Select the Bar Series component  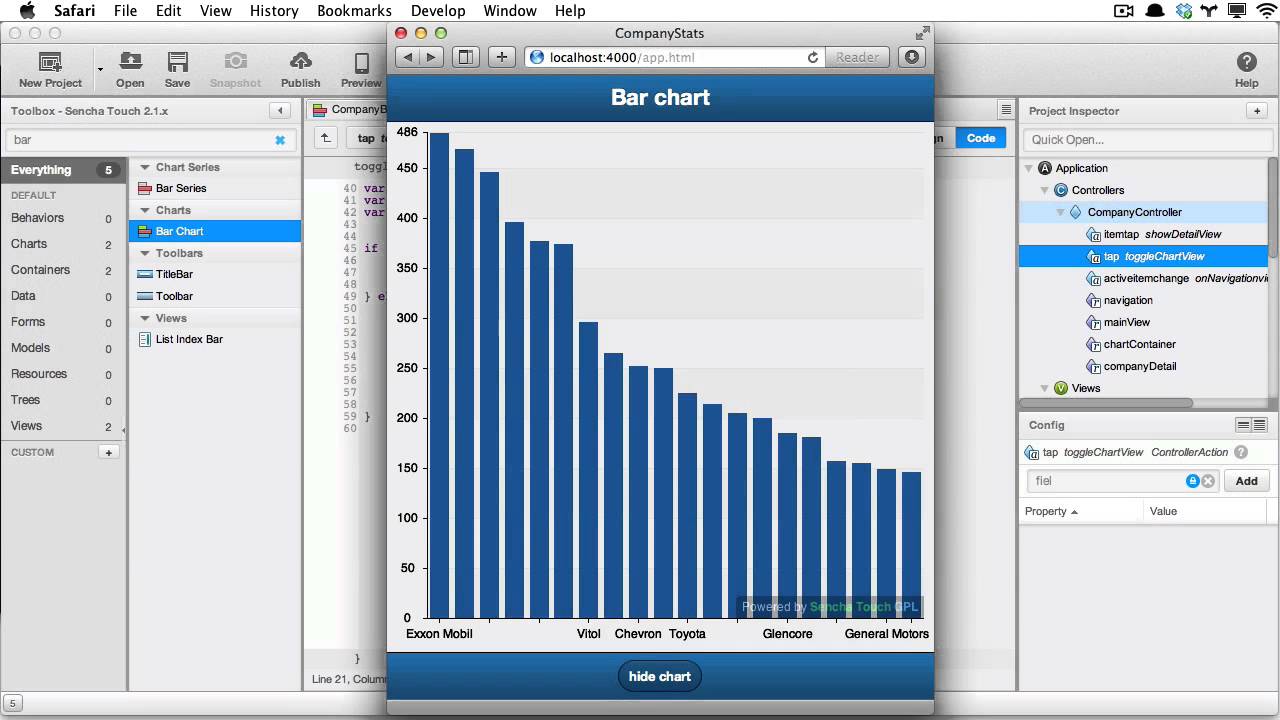click(x=215, y=188)
